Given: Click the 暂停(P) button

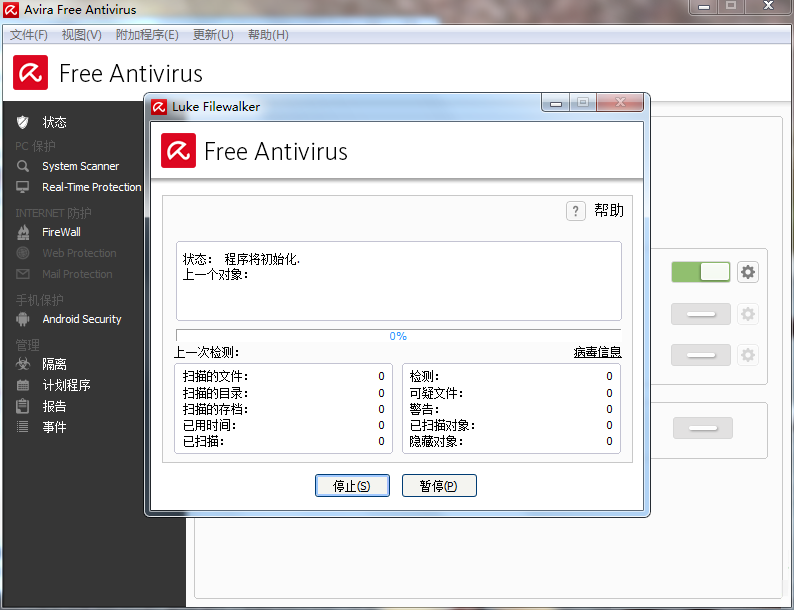Looking at the screenshot, I should (x=439, y=485).
